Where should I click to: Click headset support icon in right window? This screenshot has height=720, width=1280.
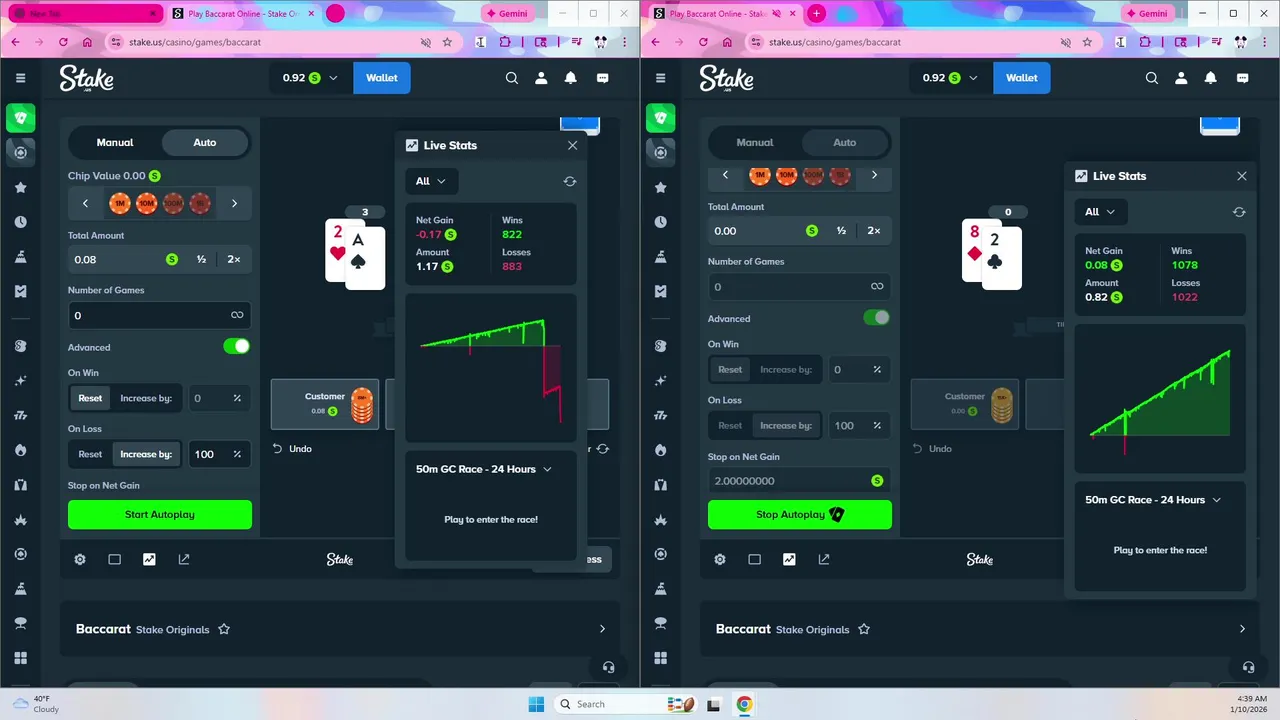click(x=1248, y=667)
